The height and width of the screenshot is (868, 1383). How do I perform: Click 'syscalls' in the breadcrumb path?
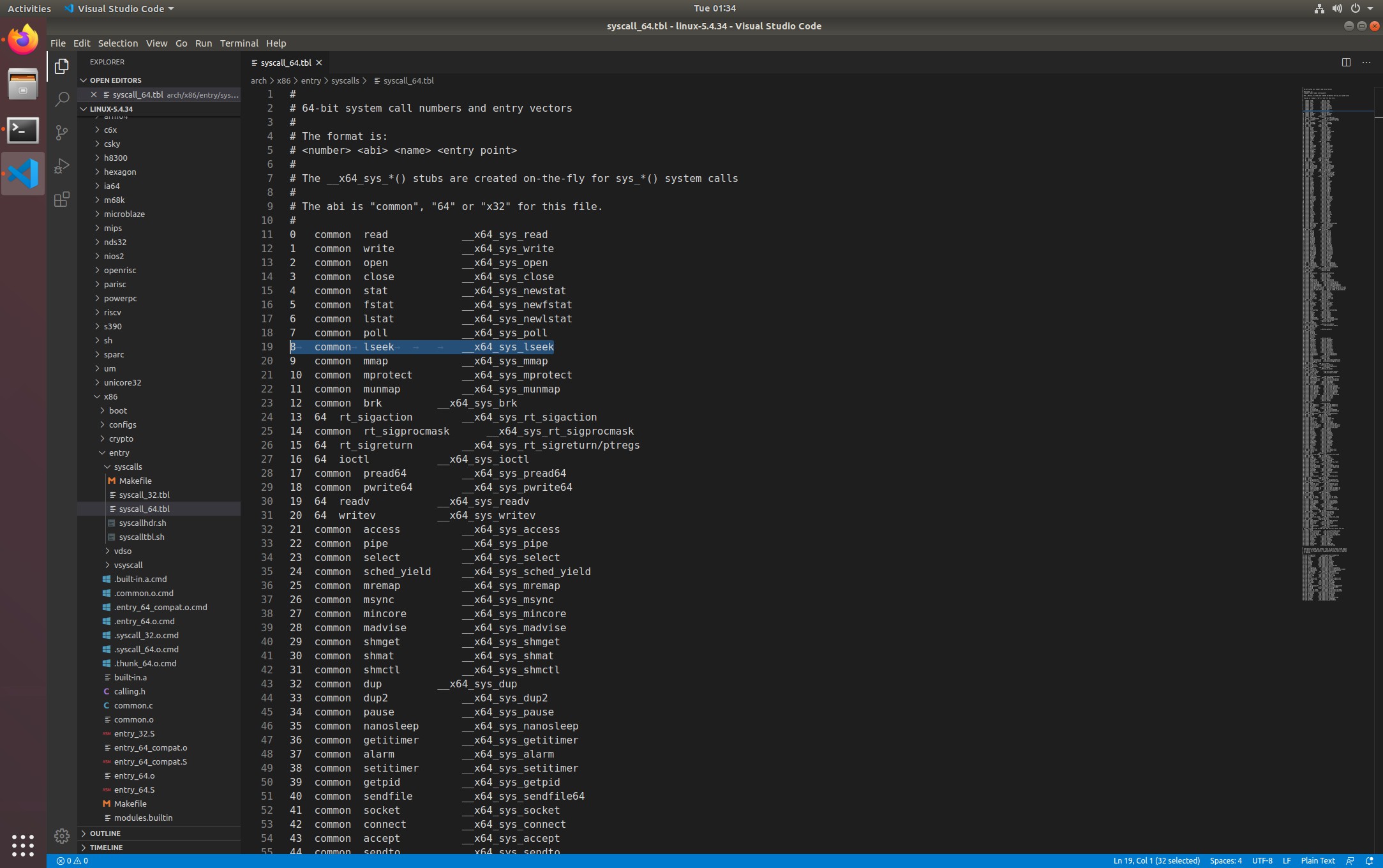pyautogui.click(x=345, y=81)
